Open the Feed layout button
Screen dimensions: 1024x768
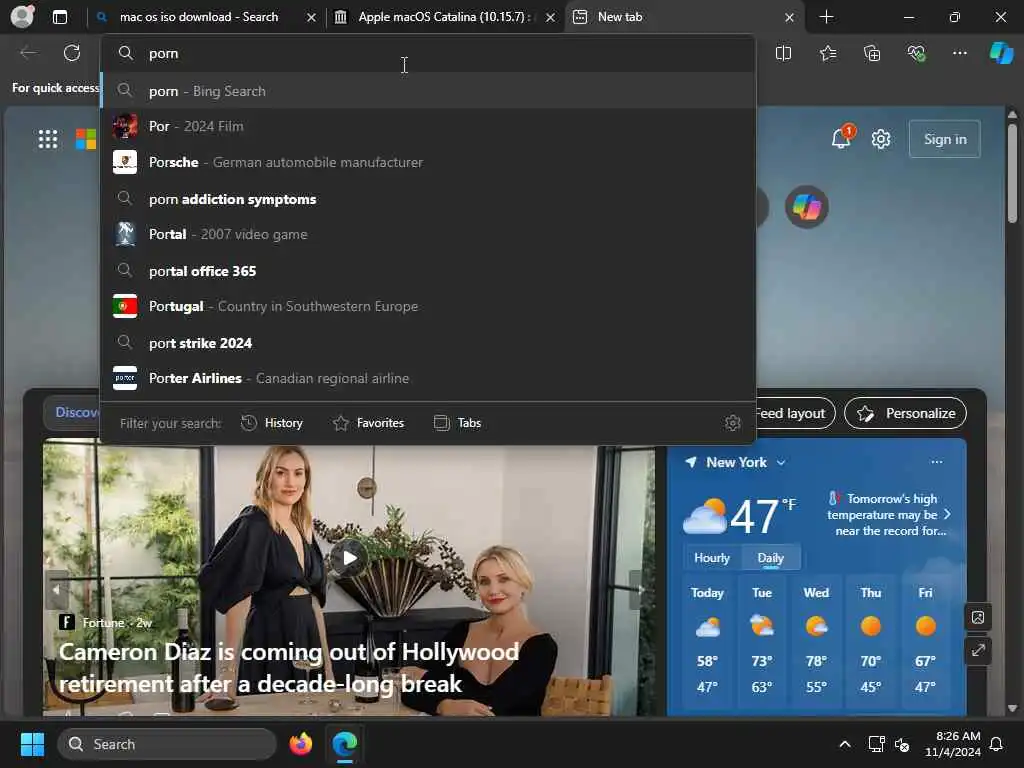(x=795, y=413)
